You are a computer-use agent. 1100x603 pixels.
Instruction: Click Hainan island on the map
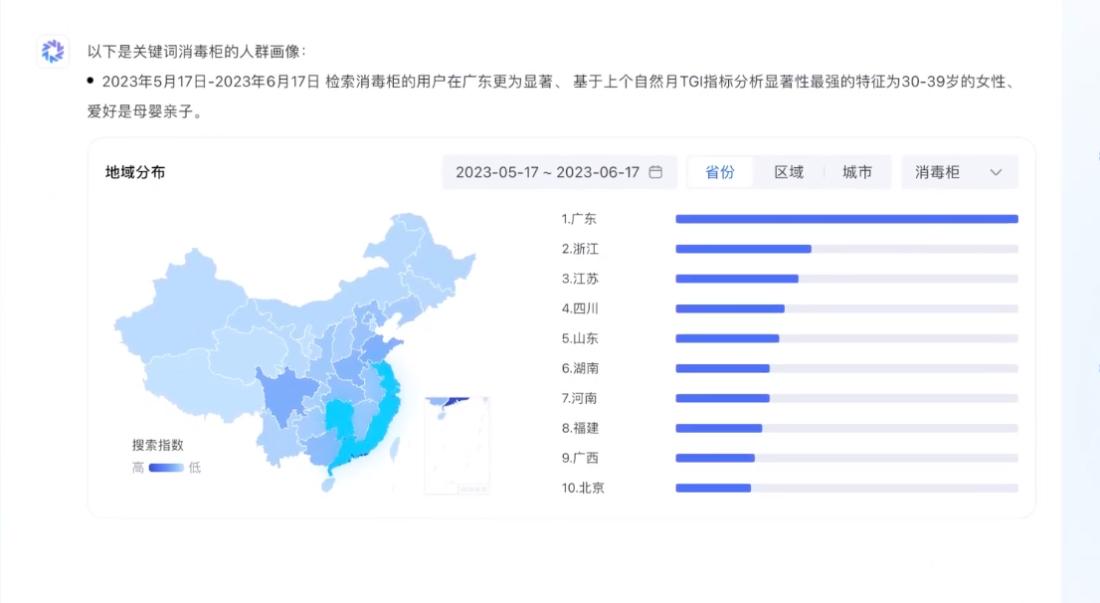328,485
